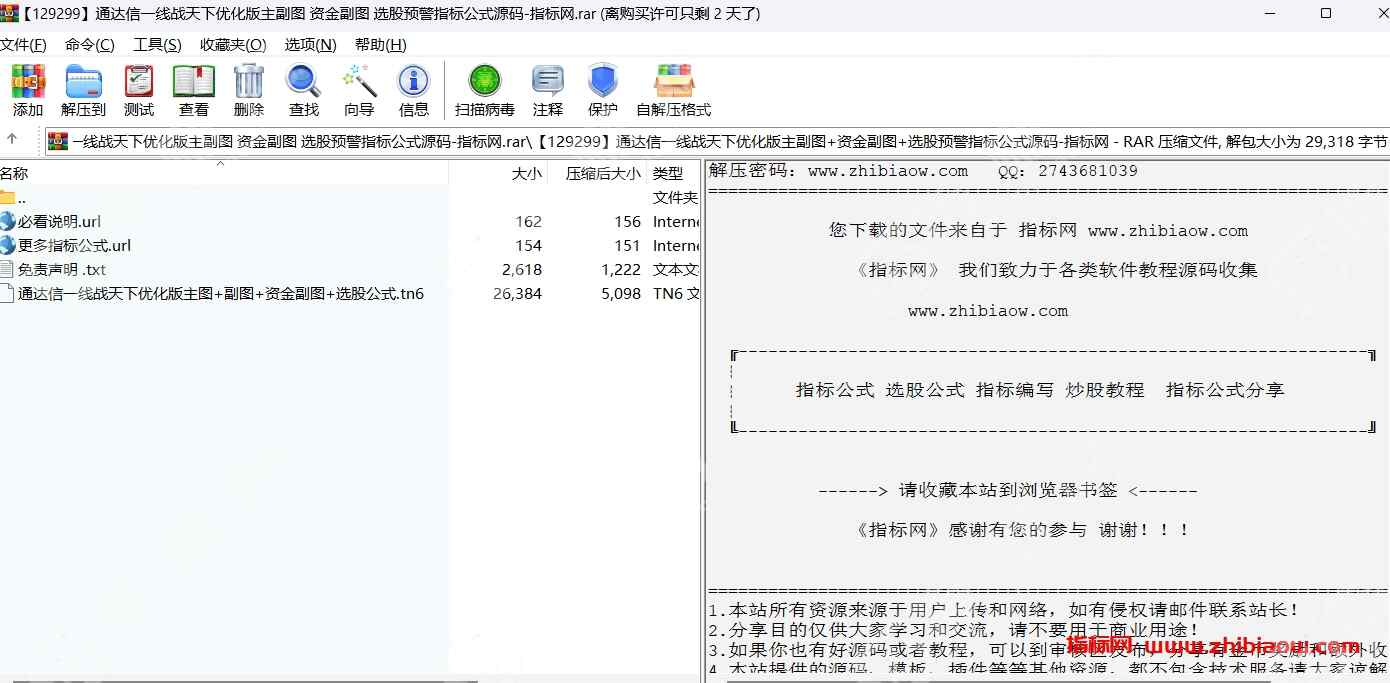The width and height of the screenshot is (1390, 683).
Task: Select the 必看说明.url file
Action: [59, 222]
